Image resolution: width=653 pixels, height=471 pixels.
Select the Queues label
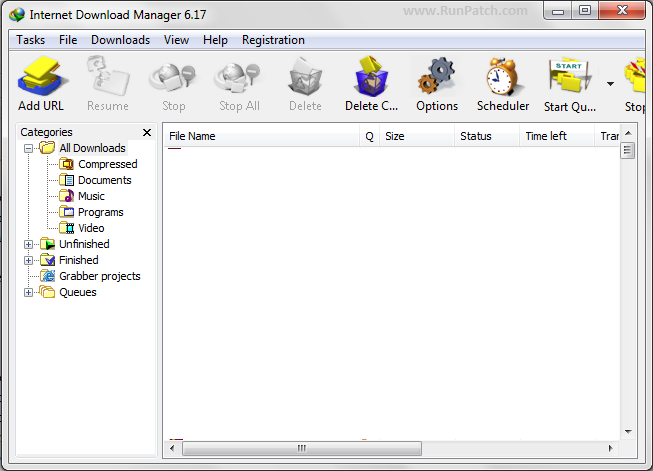78,292
